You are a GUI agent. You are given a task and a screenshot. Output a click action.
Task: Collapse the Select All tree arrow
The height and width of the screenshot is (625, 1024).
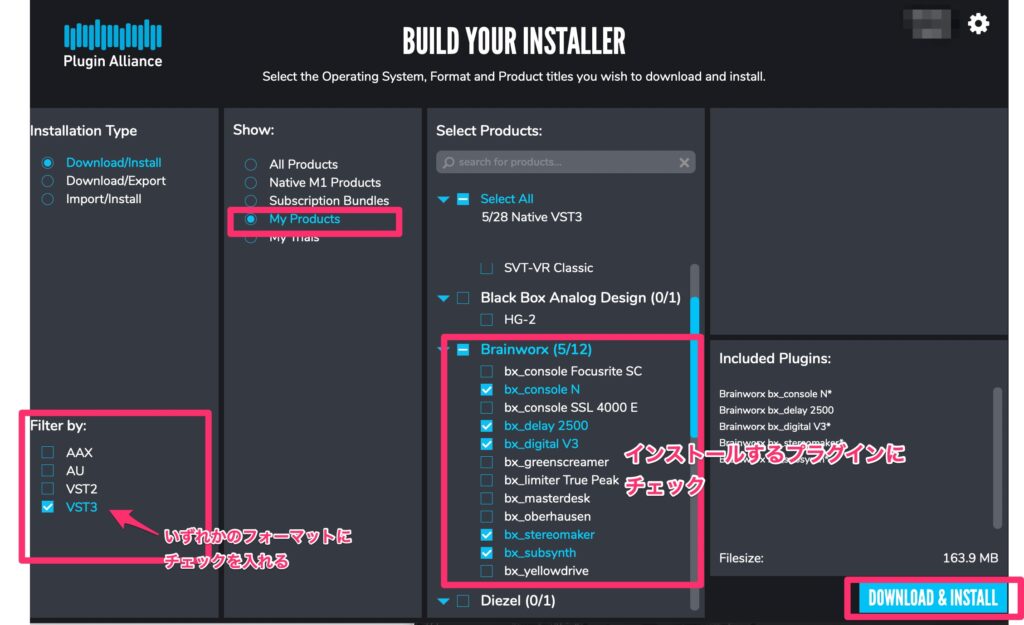coord(444,199)
